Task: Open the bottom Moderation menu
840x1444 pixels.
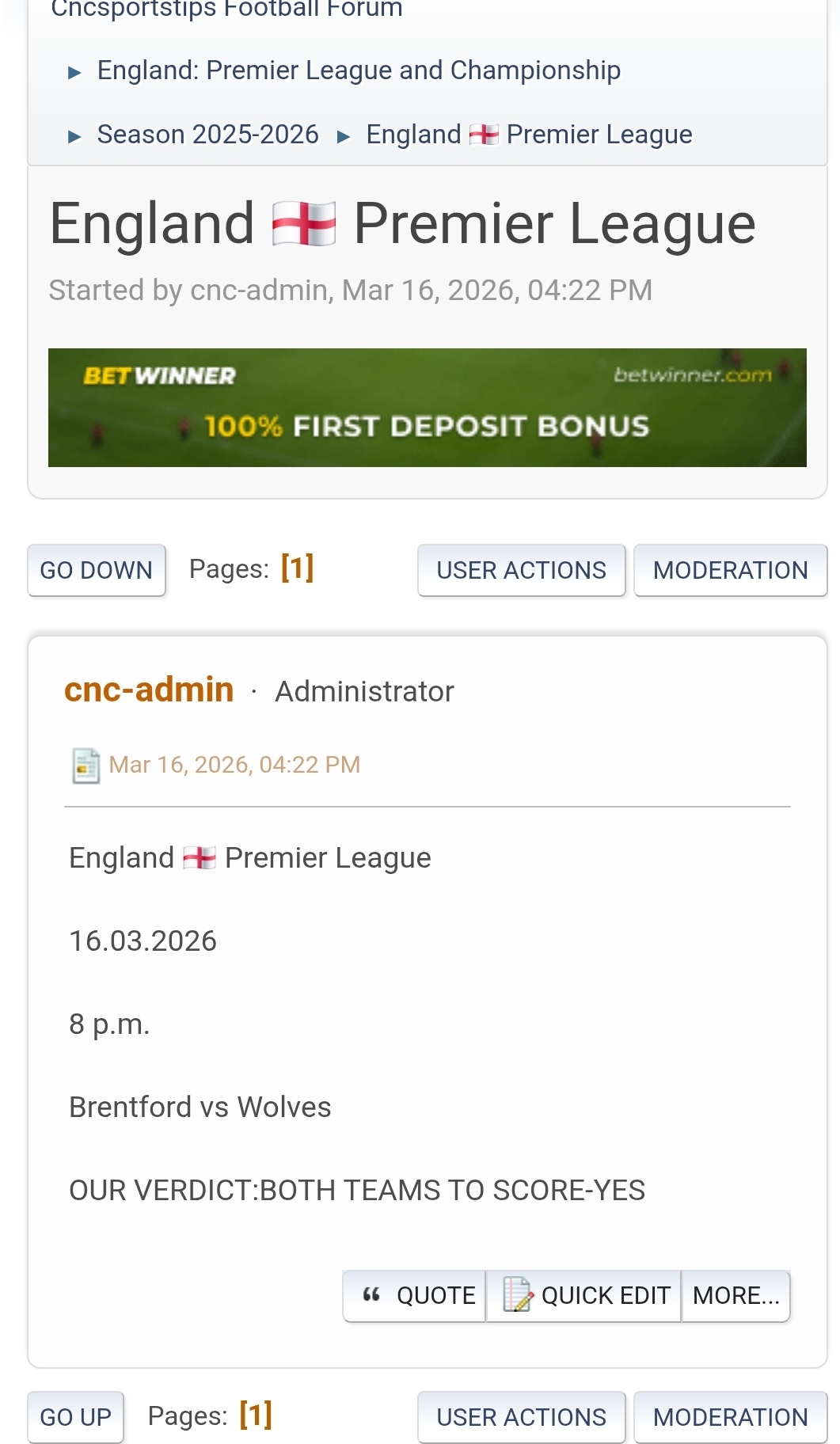Action: pos(730,1417)
